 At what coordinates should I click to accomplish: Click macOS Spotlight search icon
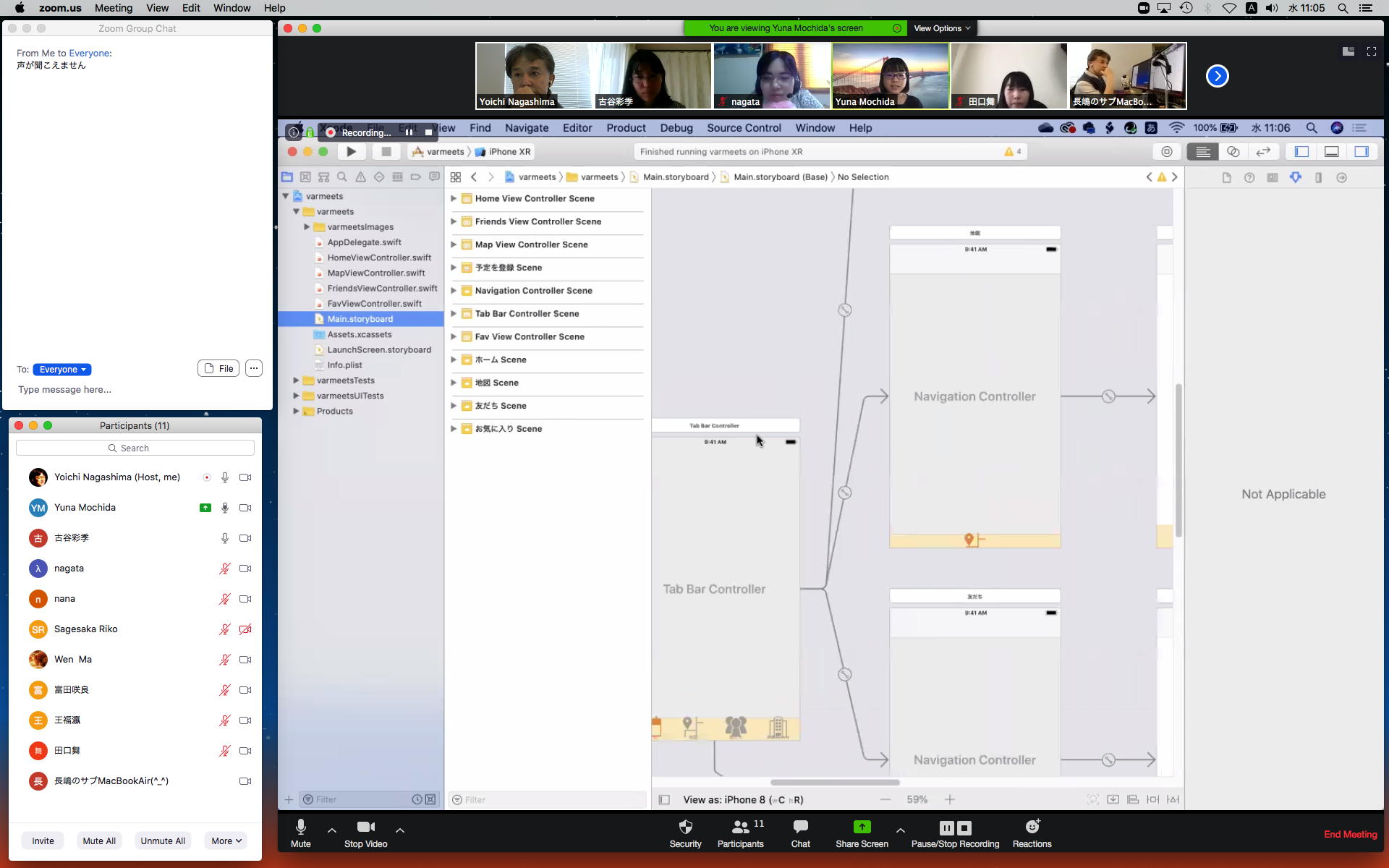tap(1343, 8)
